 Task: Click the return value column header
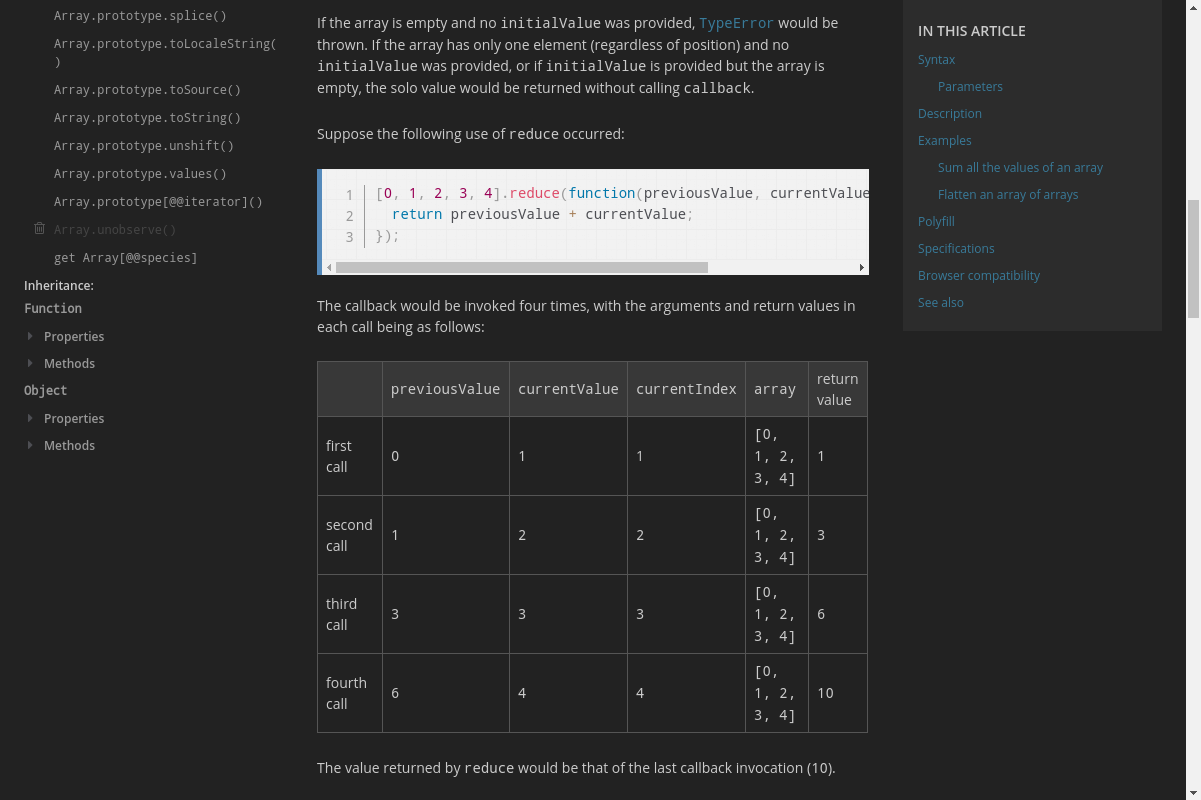coord(837,389)
